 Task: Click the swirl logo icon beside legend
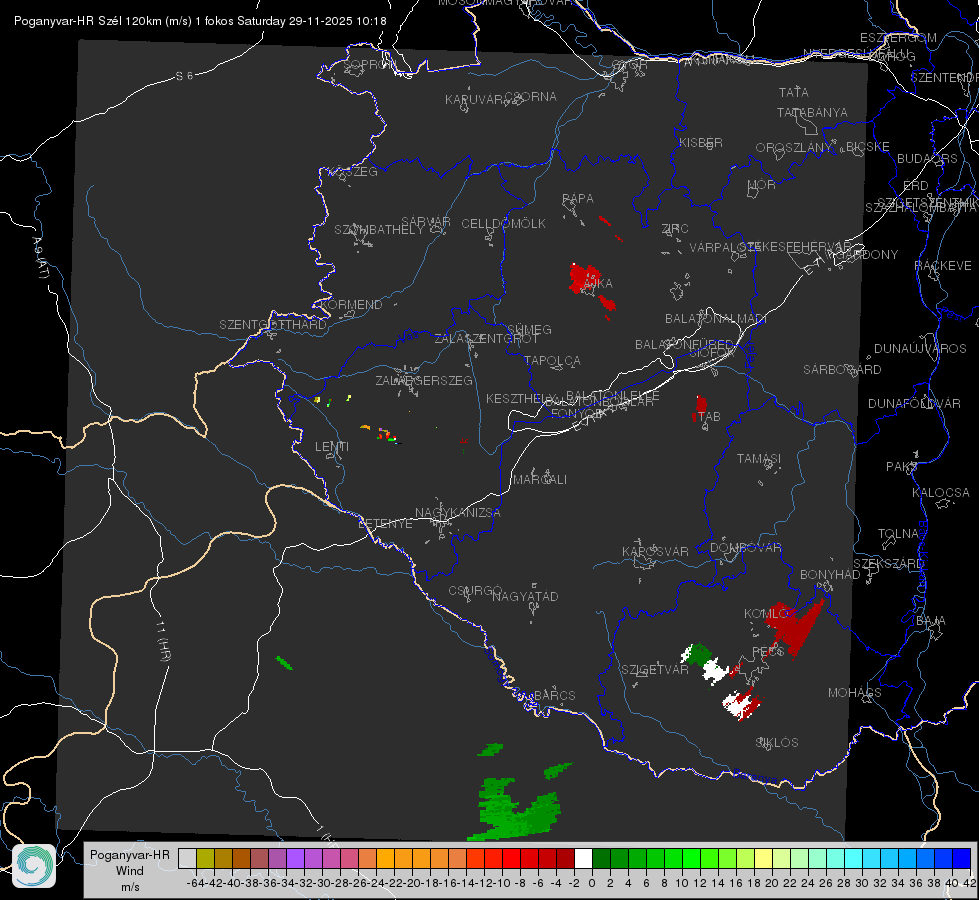pyautogui.click(x=34, y=866)
